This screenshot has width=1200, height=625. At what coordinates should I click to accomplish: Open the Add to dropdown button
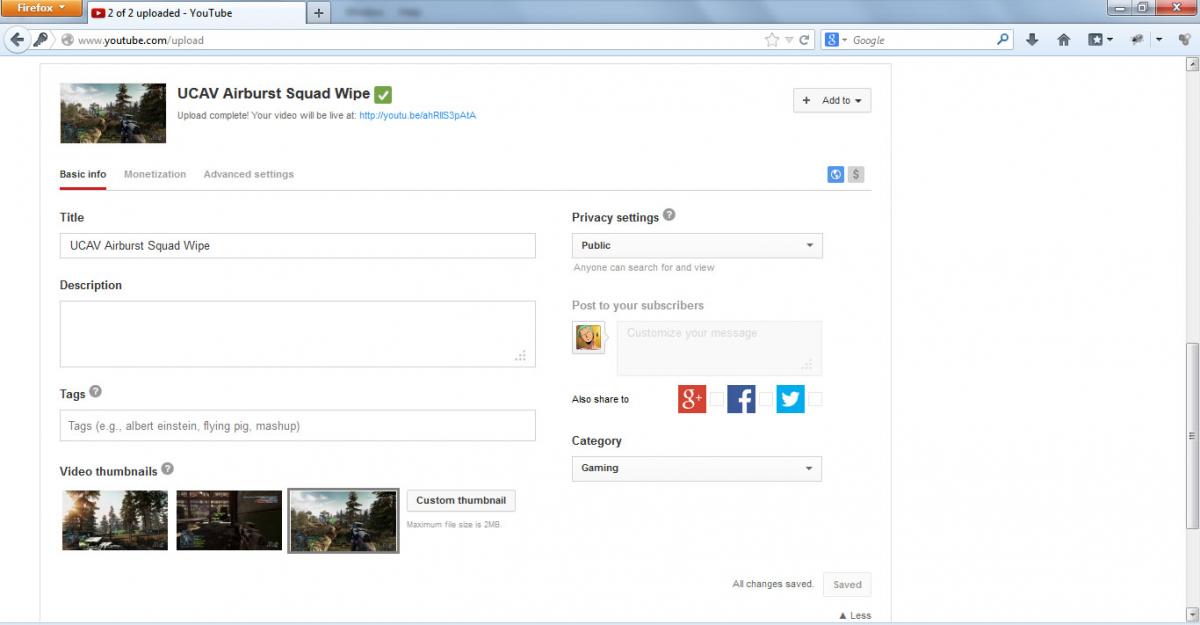point(832,100)
